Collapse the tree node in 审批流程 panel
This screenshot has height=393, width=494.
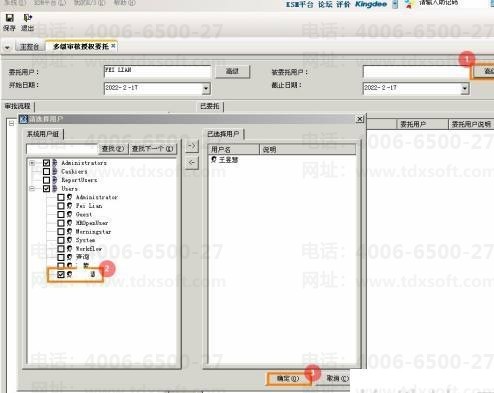click(x=11, y=124)
